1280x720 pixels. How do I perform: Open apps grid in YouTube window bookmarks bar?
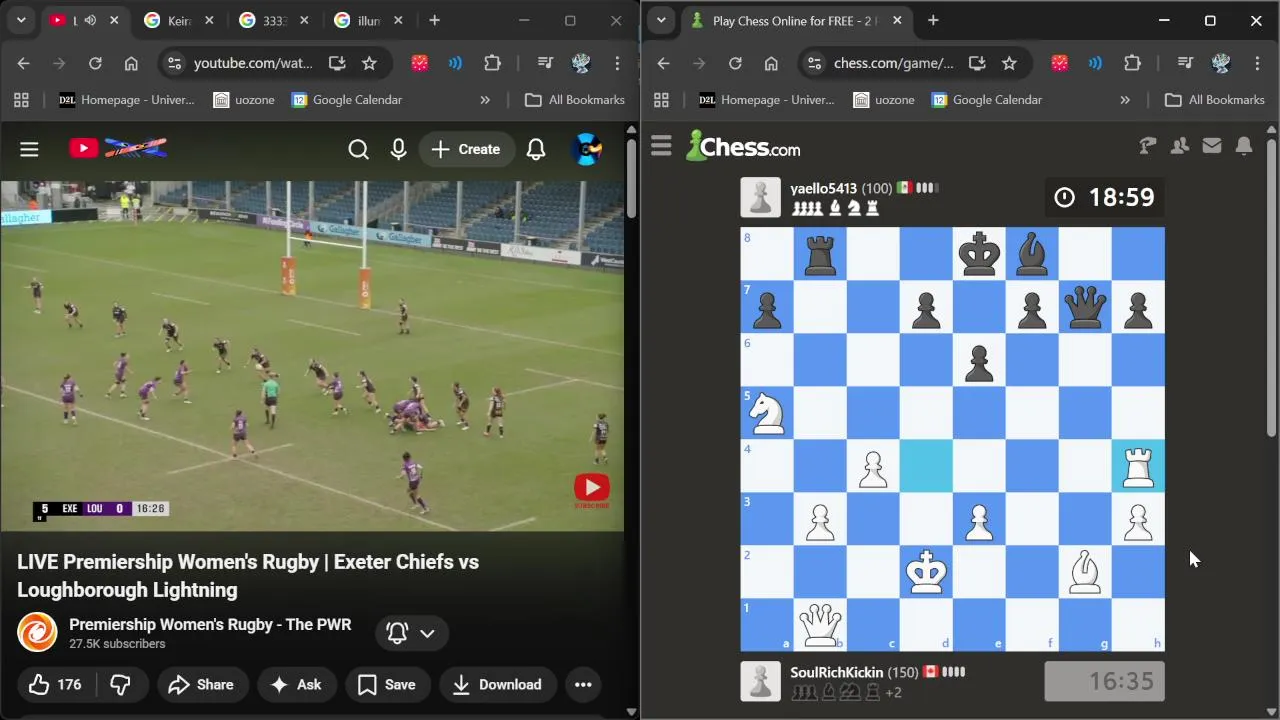pos(21,100)
